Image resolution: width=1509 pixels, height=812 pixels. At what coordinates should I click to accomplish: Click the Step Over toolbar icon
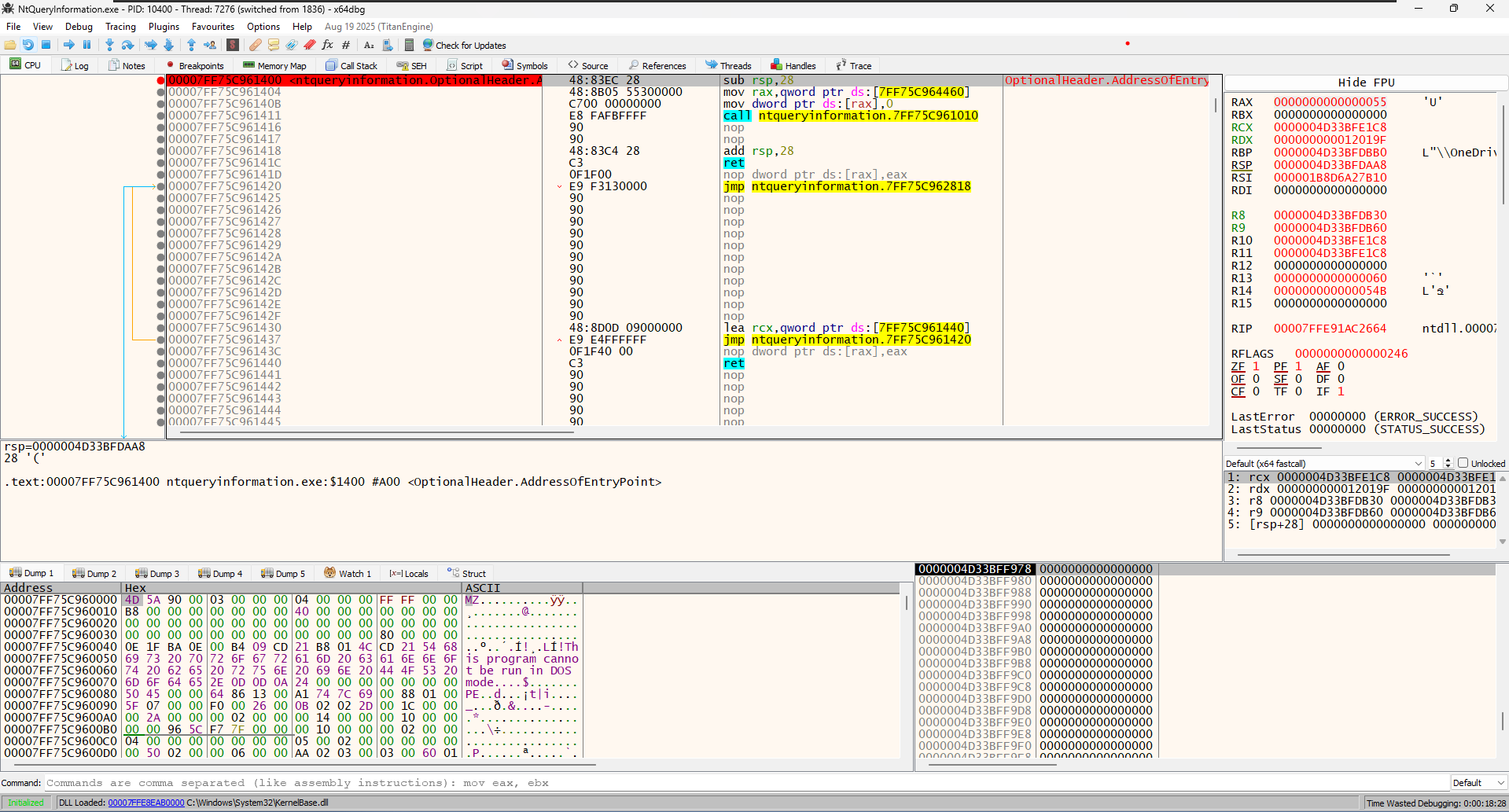127,45
